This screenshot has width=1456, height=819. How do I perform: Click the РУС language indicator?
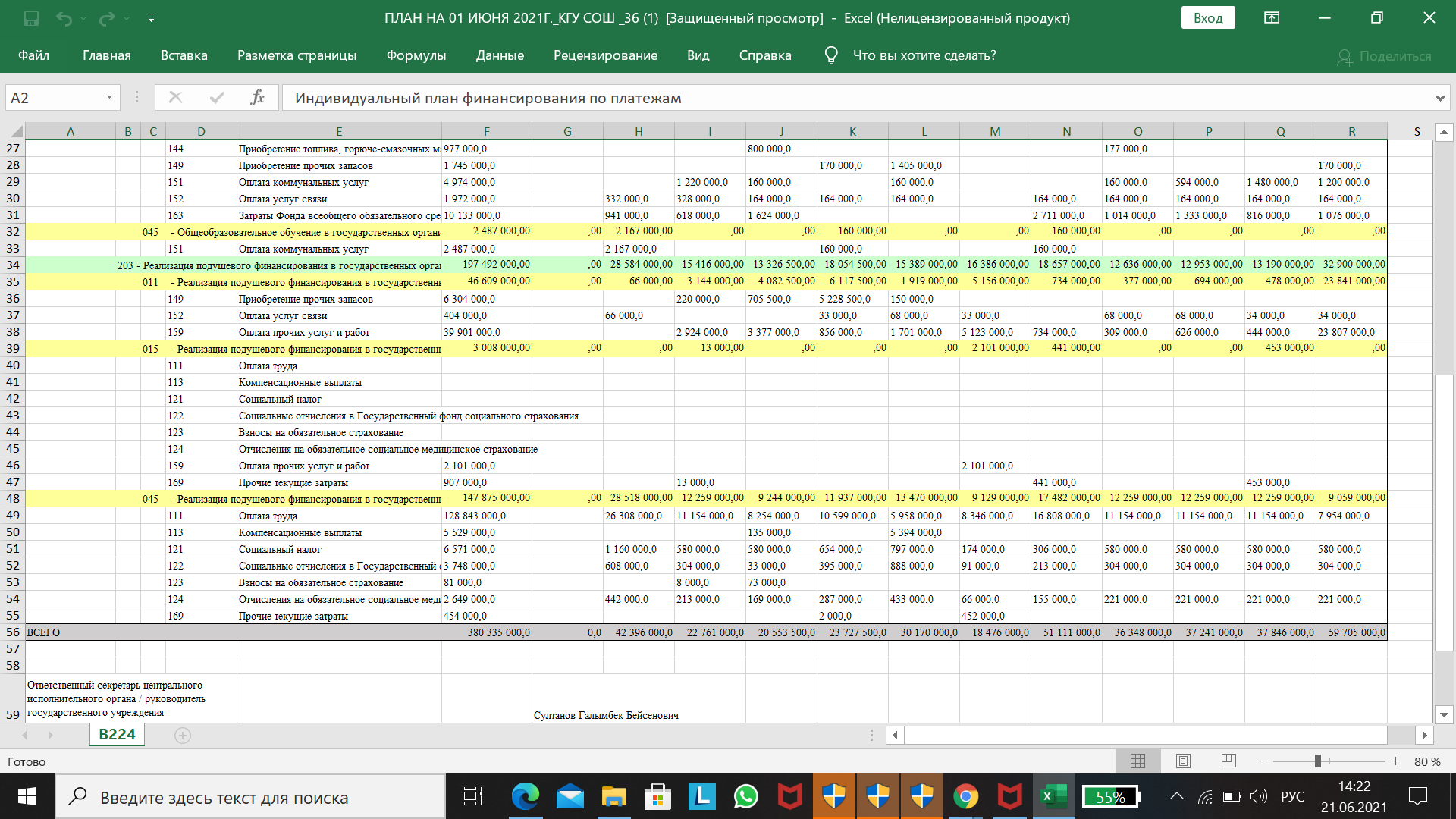click(x=1293, y=796)
